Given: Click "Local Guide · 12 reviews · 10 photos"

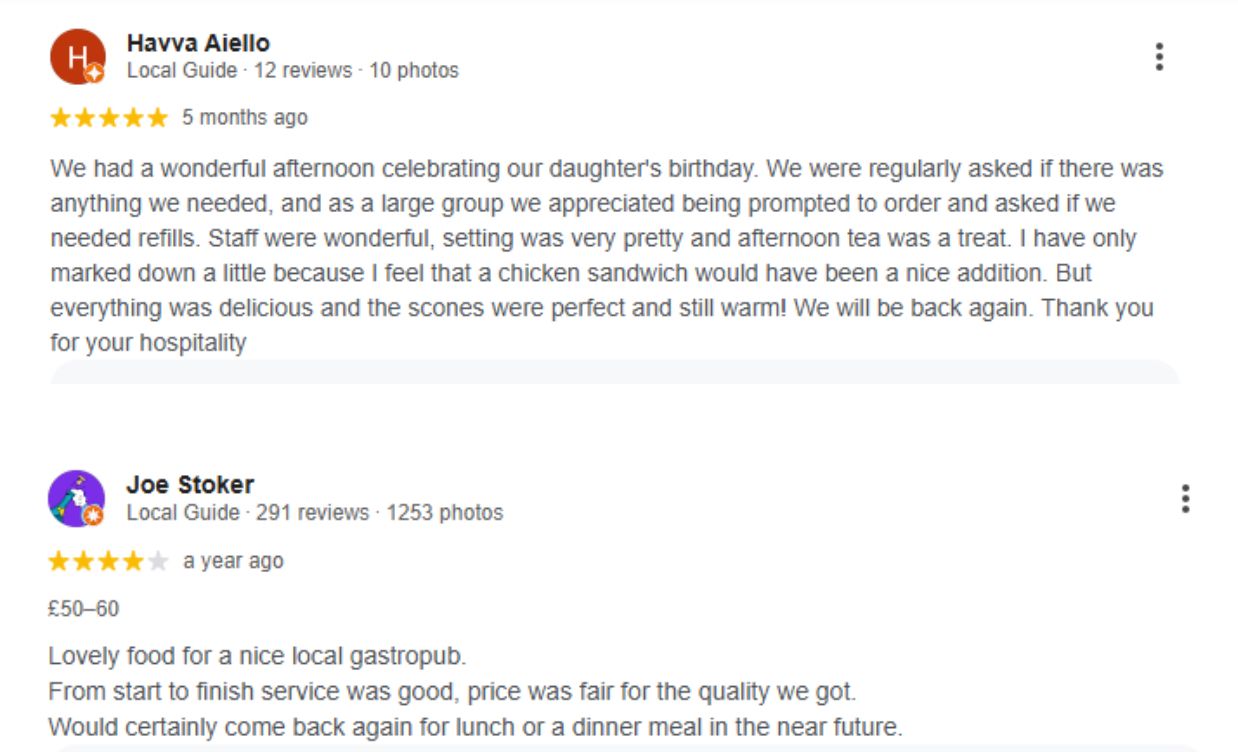Looking at the screenshot, I should (x=292, y=71).
